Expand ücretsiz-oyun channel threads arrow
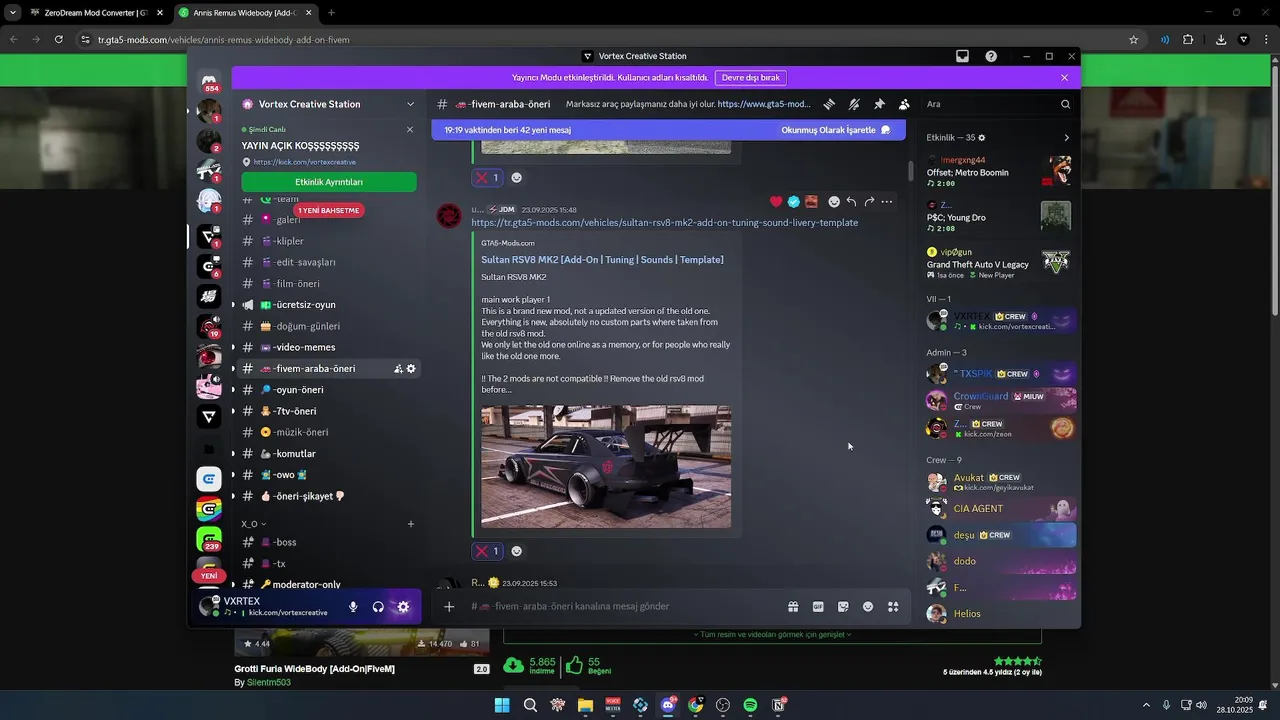 click(x=234, y=305)
